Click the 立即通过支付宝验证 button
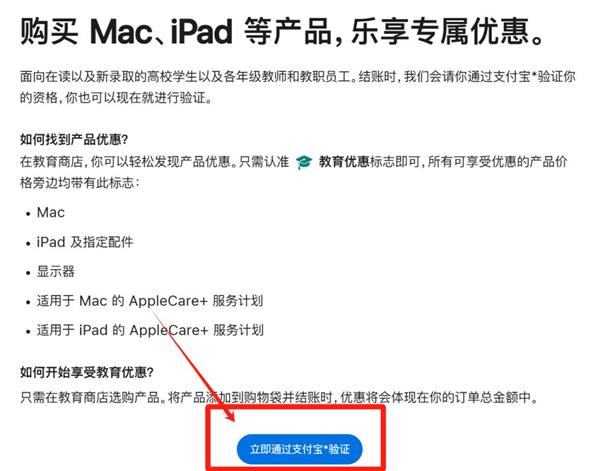Screen dimensions: 600x471 click(x=299, y=449)
